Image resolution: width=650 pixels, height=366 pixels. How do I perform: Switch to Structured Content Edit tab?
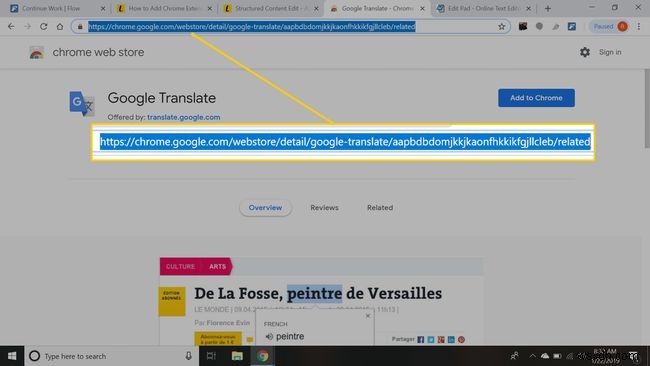pyautogui.click(x=272, y=8)
